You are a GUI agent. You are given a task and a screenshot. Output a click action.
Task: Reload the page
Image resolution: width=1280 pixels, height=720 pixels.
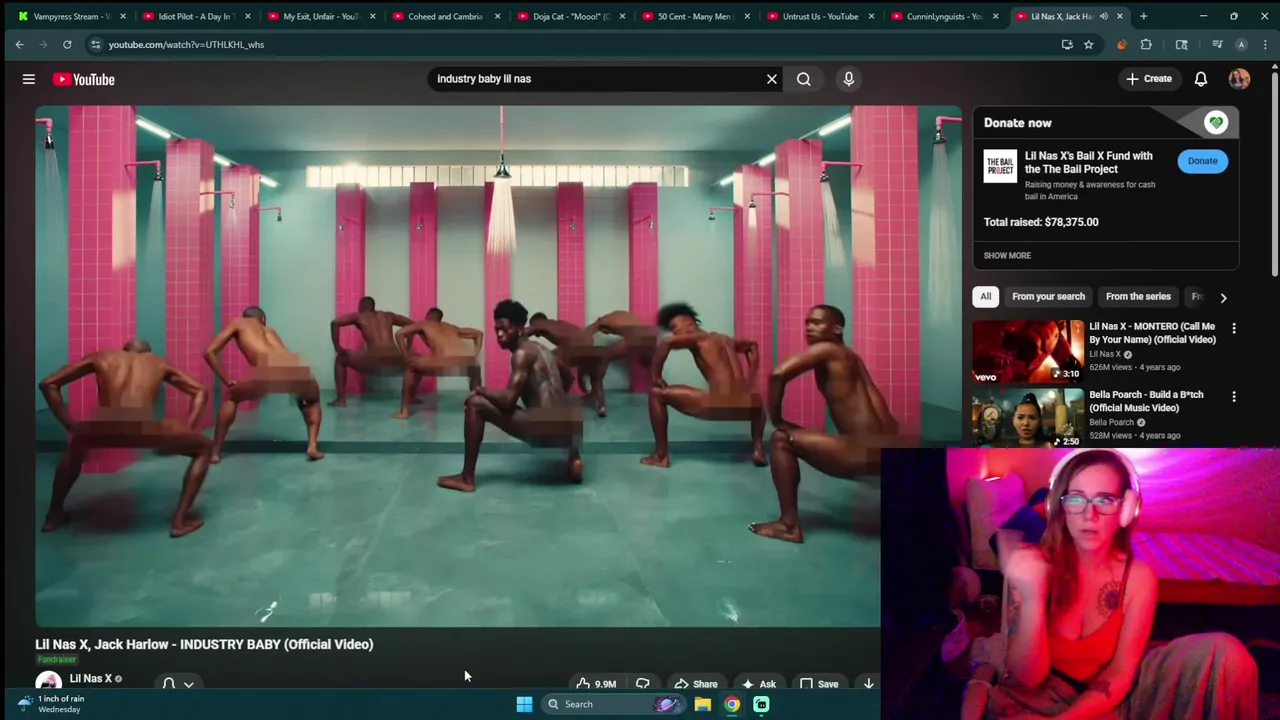point(67,44)
